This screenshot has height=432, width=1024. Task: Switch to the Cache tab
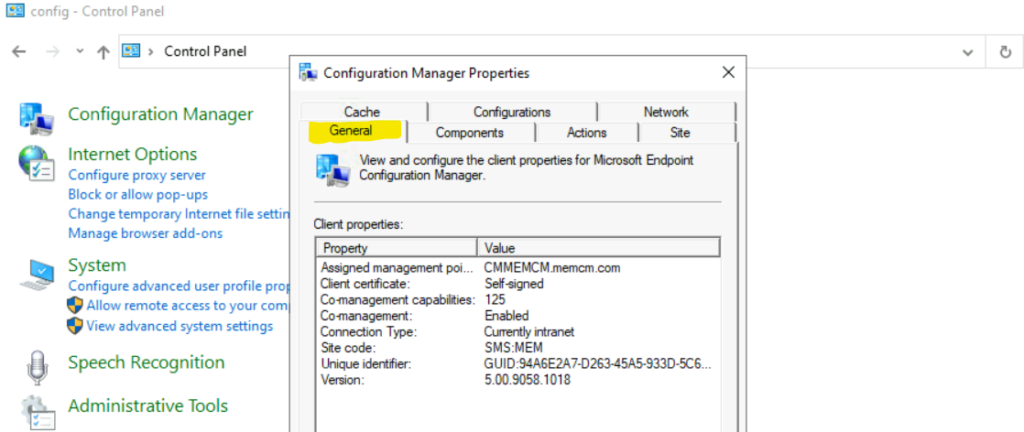pyautogui.click(x=362, y=112)
